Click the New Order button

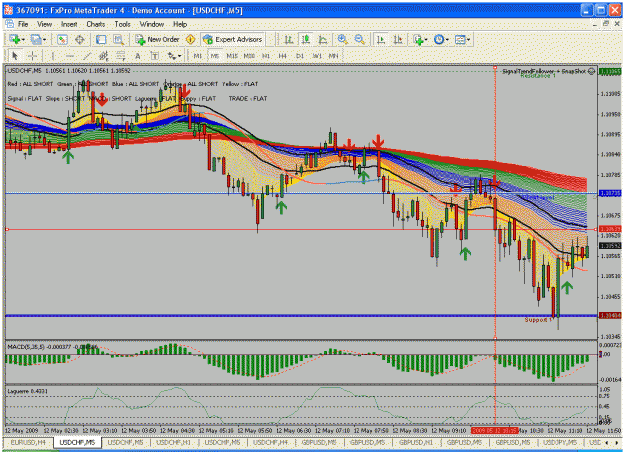158,39
